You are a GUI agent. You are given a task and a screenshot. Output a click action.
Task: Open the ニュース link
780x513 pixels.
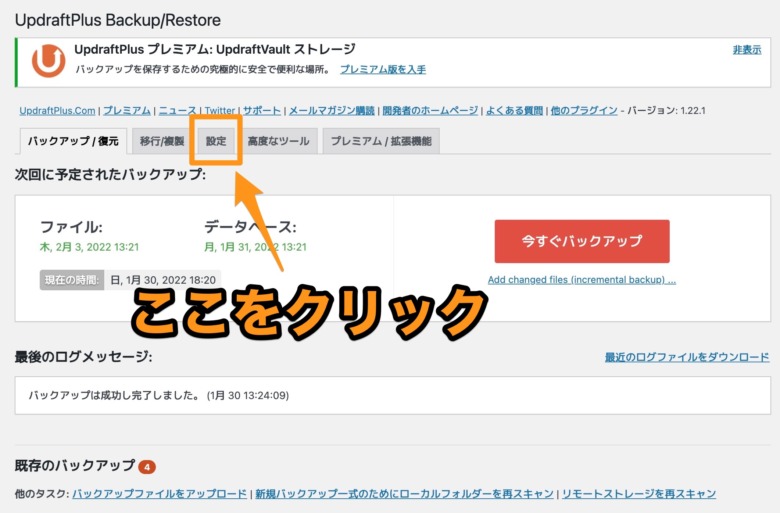pos(178,110)
